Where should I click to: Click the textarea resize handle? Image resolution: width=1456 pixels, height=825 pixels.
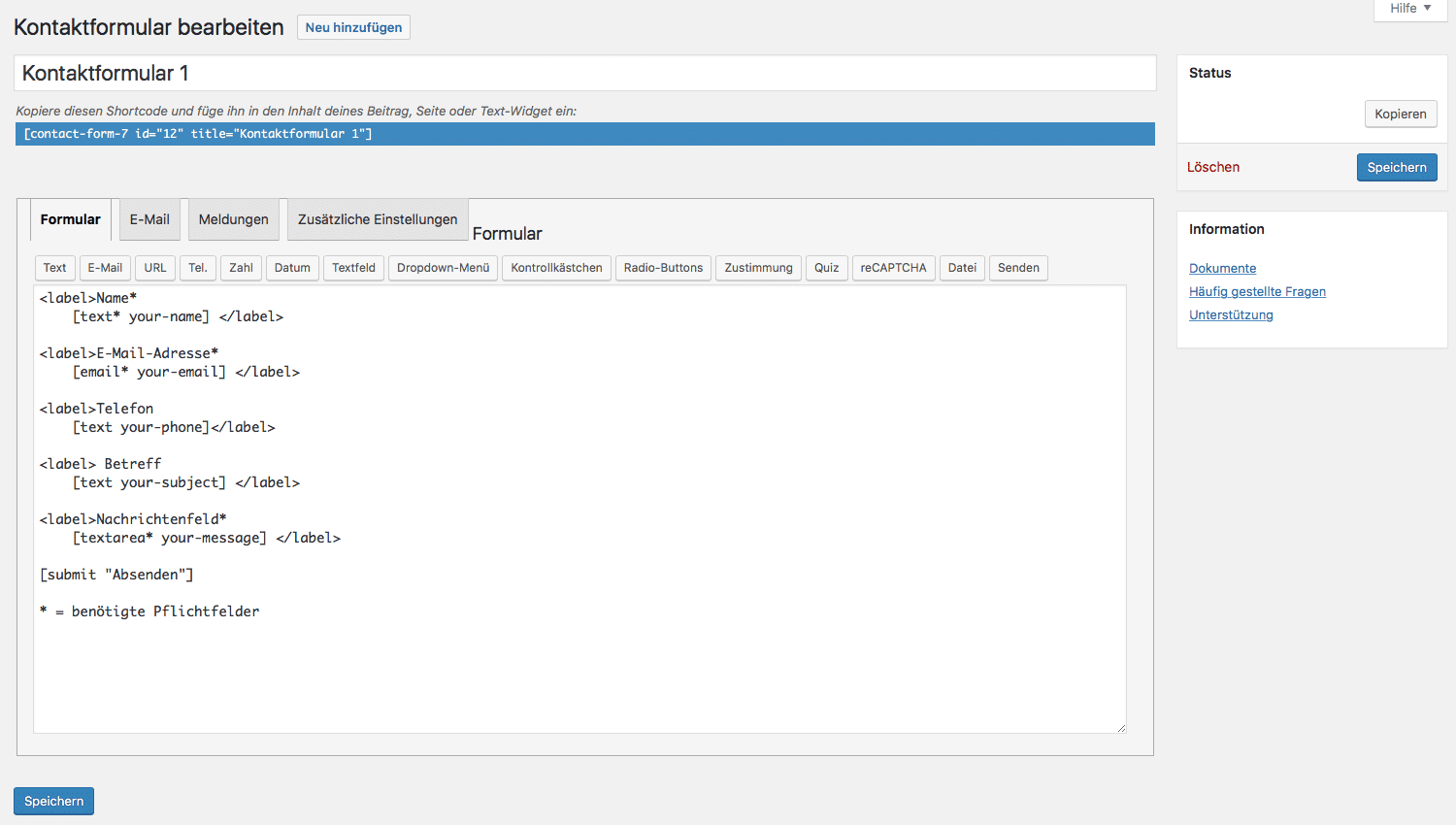(x=1121, y=727)
